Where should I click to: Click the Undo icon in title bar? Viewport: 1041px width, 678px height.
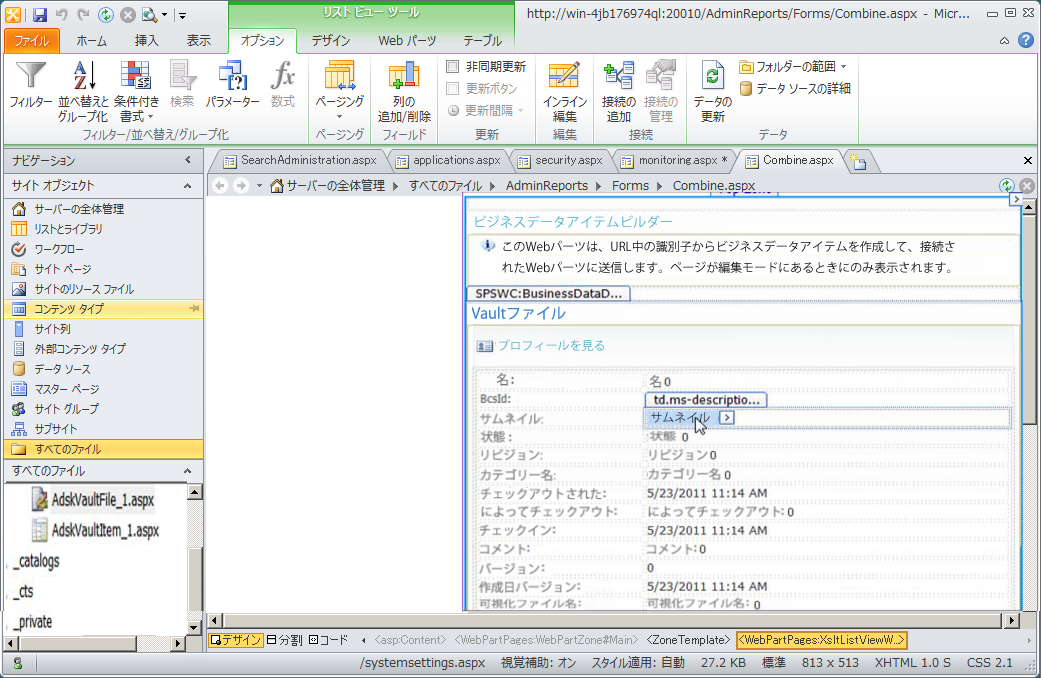tap(61, 14)
